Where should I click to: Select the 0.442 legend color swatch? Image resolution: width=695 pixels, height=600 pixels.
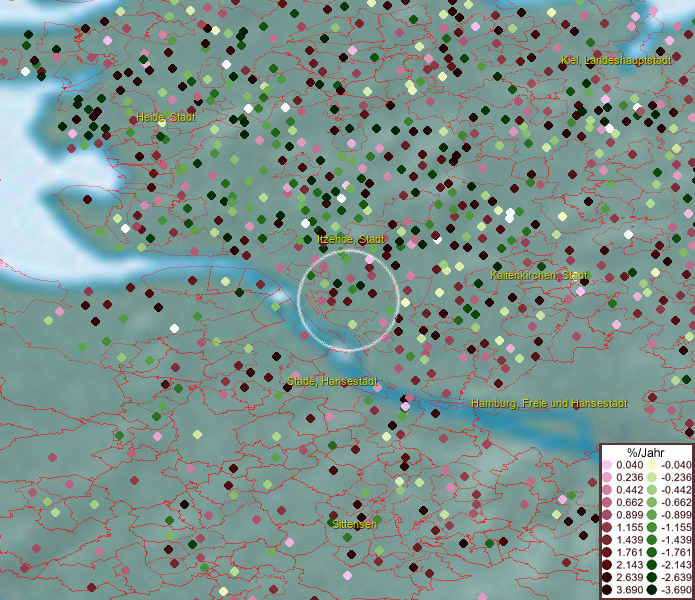pos(608,490)
